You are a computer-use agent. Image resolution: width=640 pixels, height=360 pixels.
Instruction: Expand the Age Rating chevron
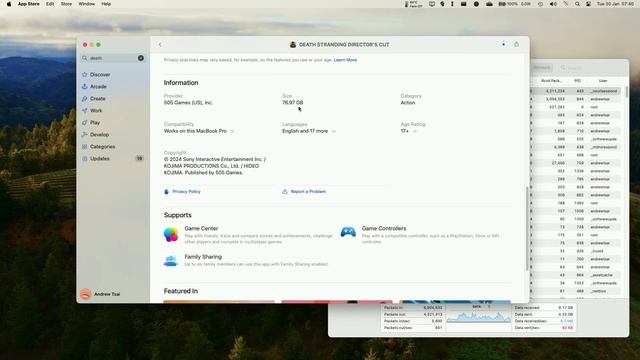[x=414, y=131]
